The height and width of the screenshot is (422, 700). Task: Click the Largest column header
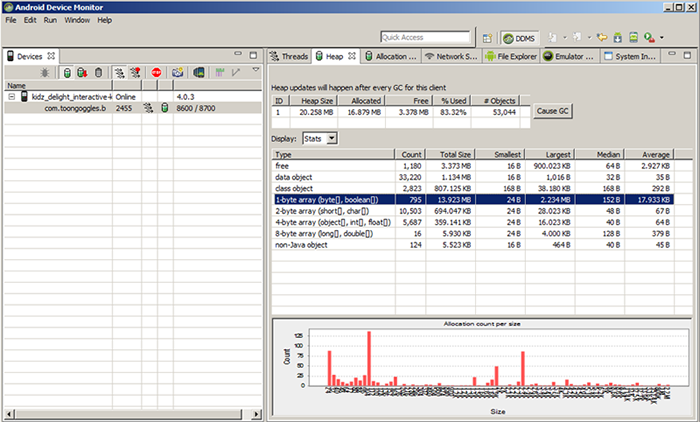550,155
